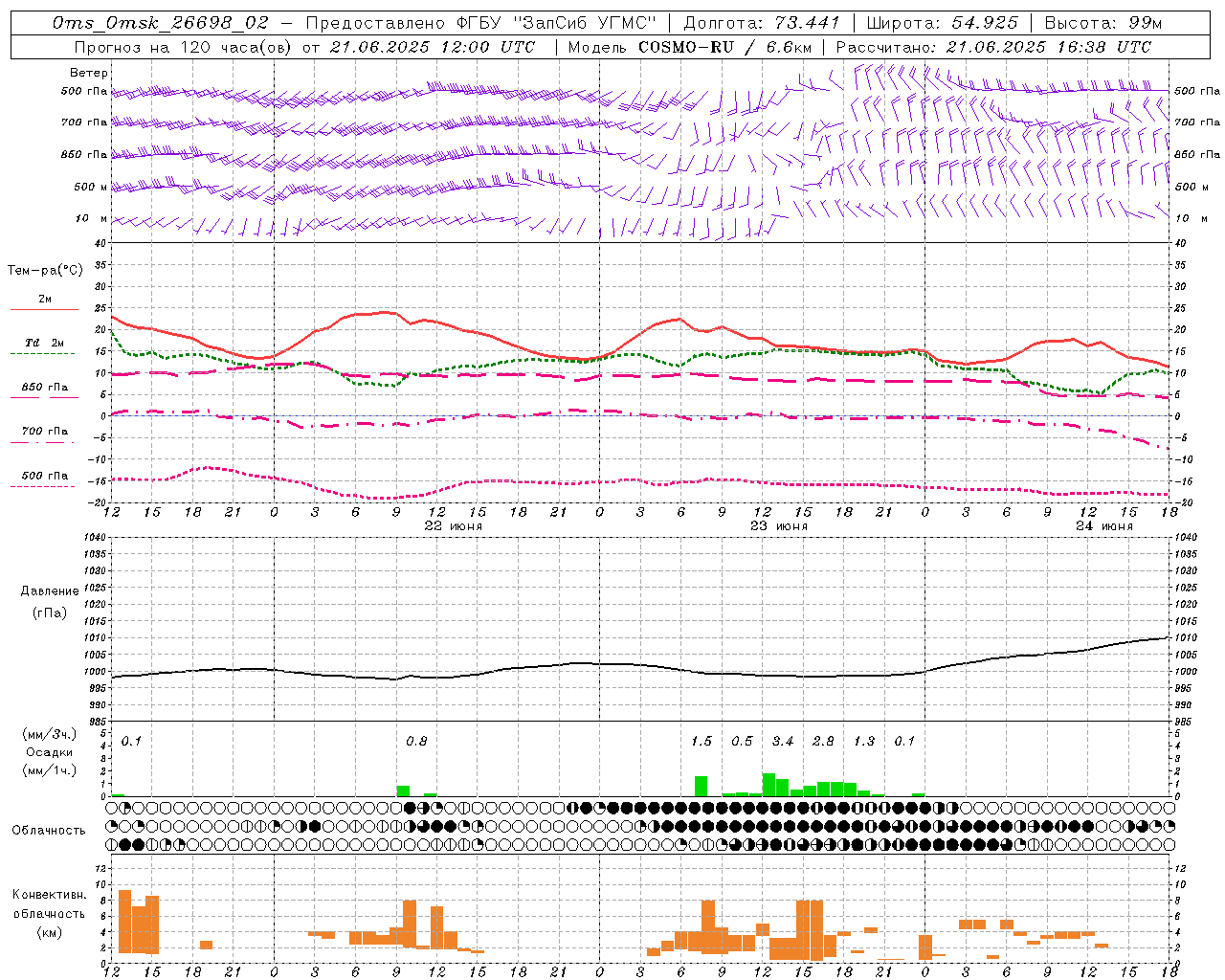Click the (мм/1ч.) precipitation unit label
Viewport: 1225px width, 980px height.
(50, 770)
